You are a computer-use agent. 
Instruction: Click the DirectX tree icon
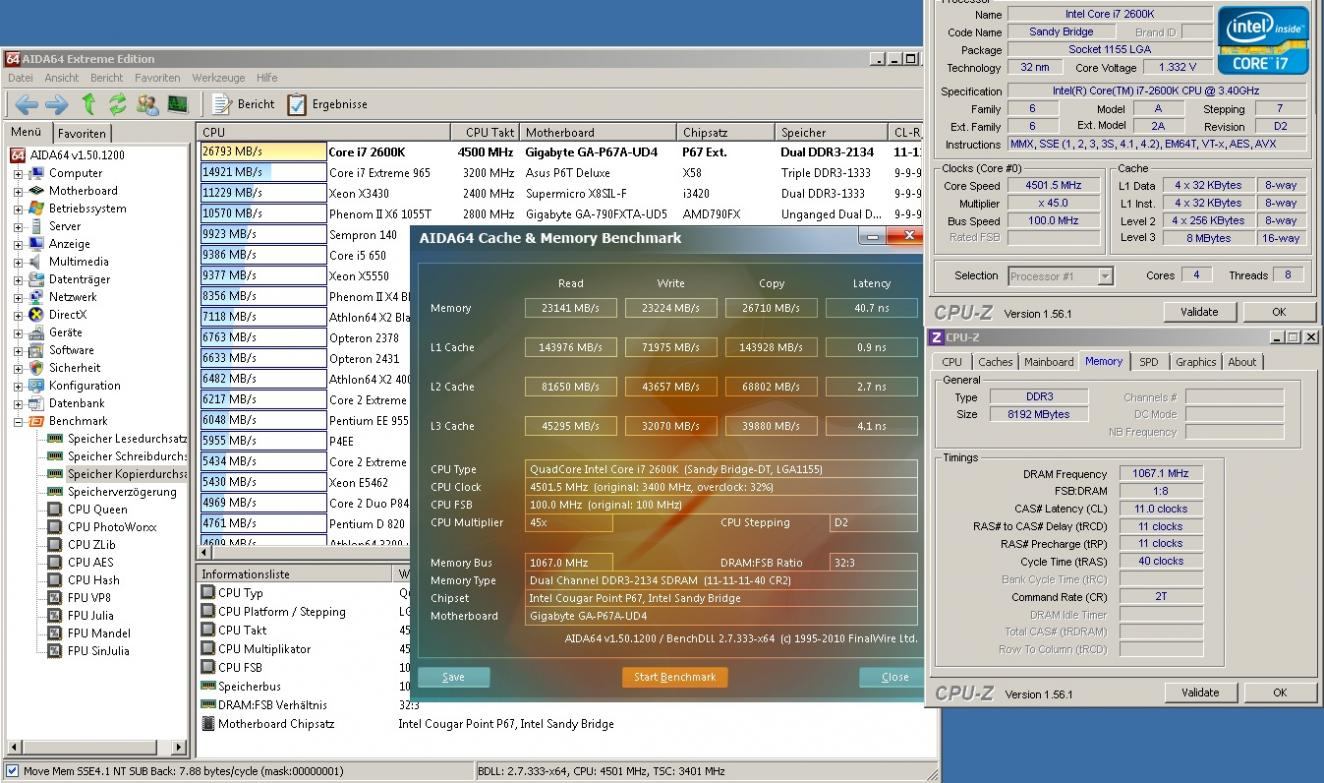click(x=37, y=314)
